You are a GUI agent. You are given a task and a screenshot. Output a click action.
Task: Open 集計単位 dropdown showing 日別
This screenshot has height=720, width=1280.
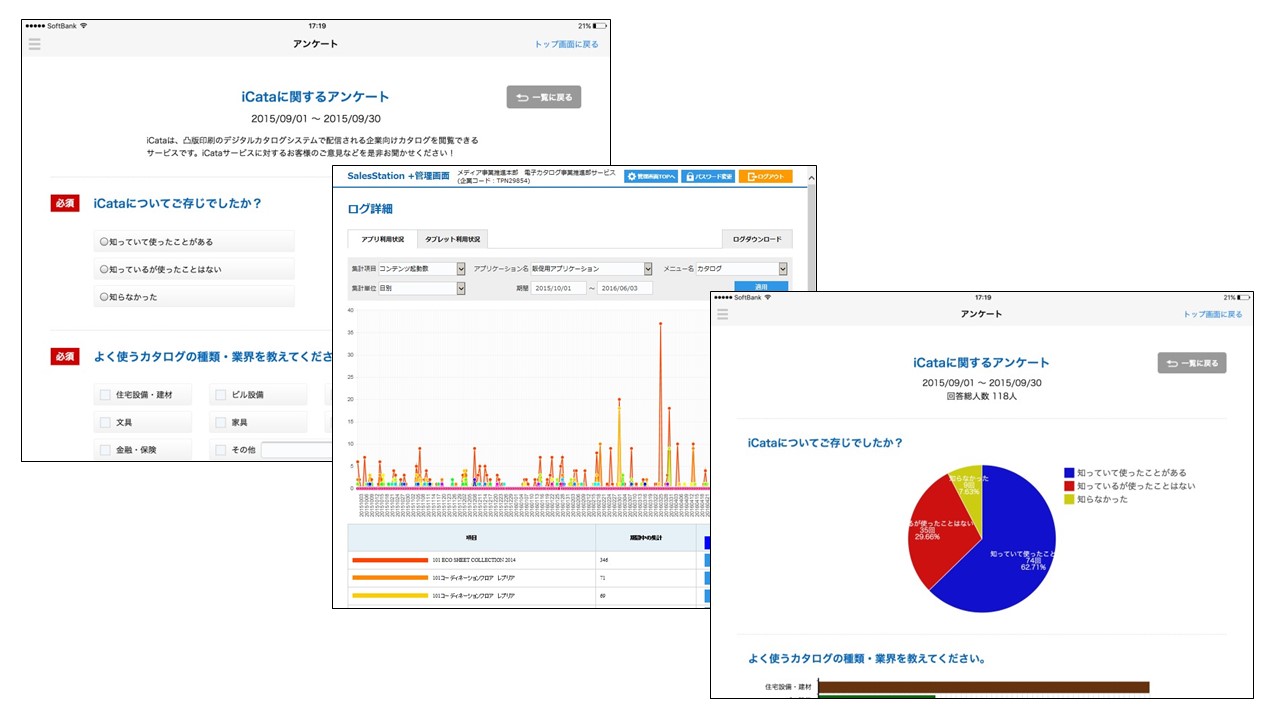click(x=422, y=288)
